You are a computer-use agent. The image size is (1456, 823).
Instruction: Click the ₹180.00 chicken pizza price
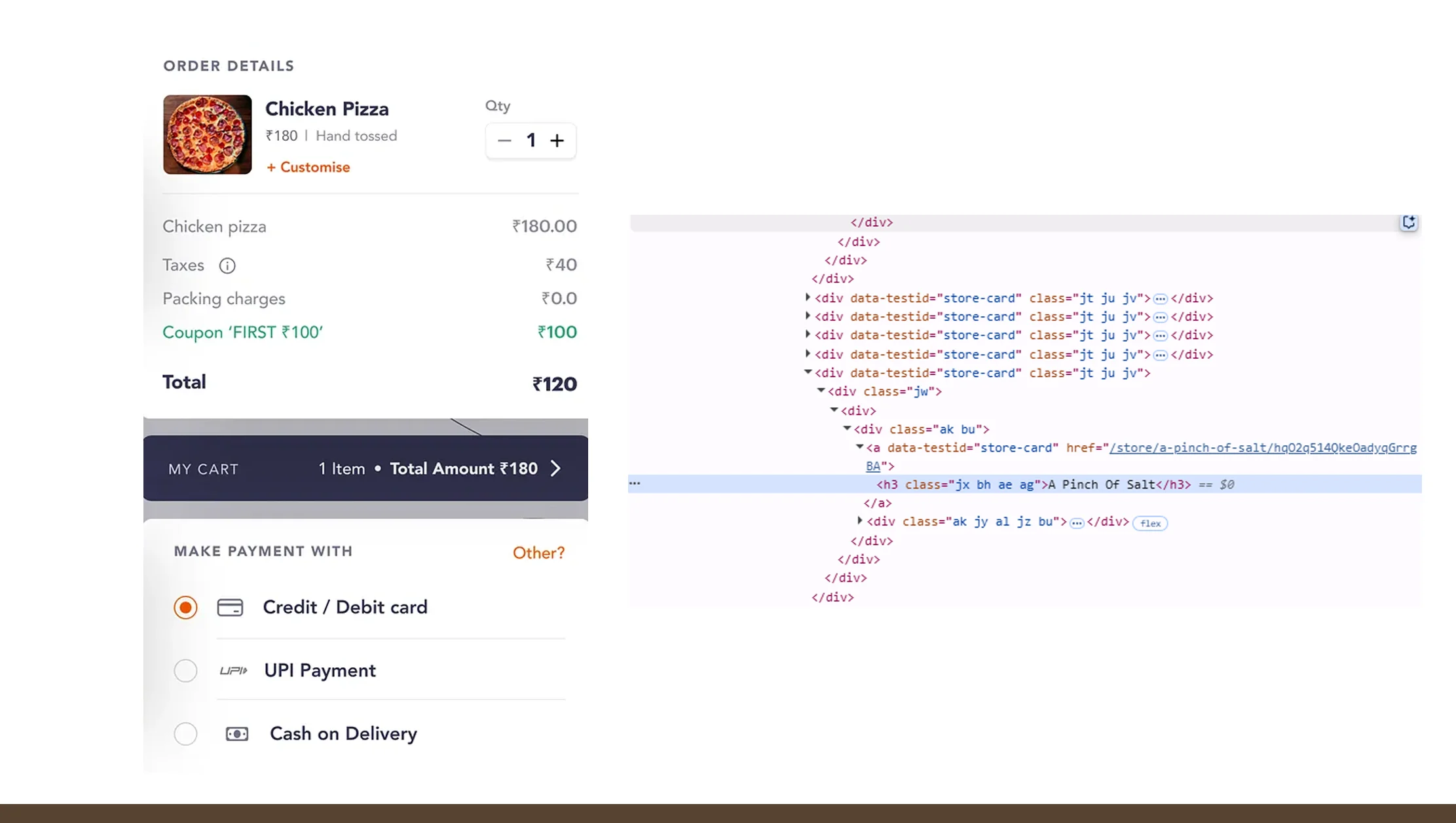544,227
